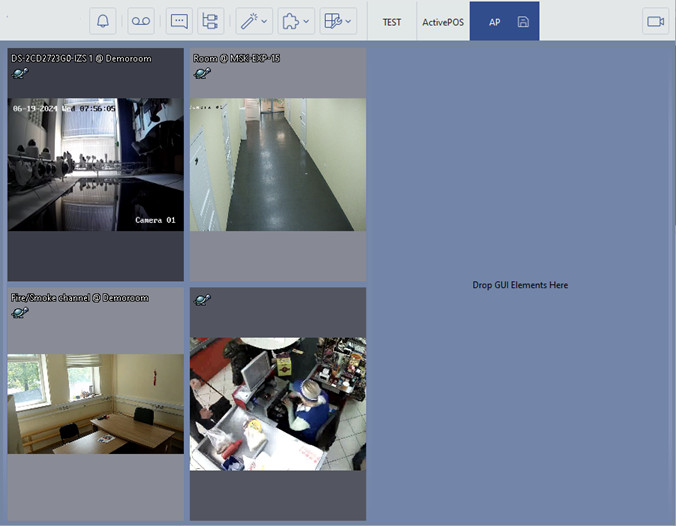
Task: Click planet icon under Room @ MSK-EXP-15
Action: tap(202, 73)
